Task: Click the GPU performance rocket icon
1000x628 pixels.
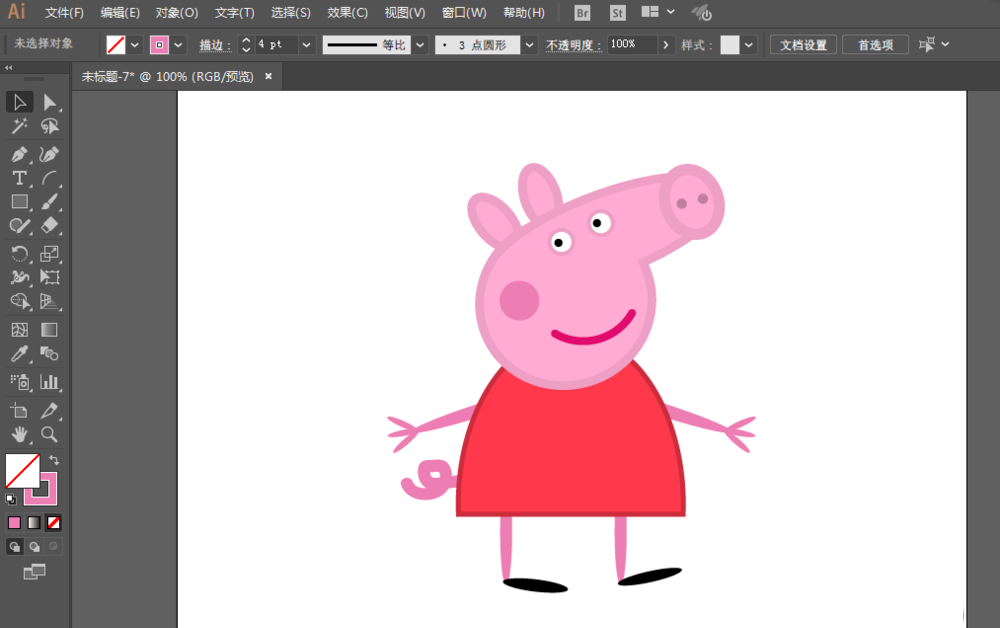Action: coord(702,13)
